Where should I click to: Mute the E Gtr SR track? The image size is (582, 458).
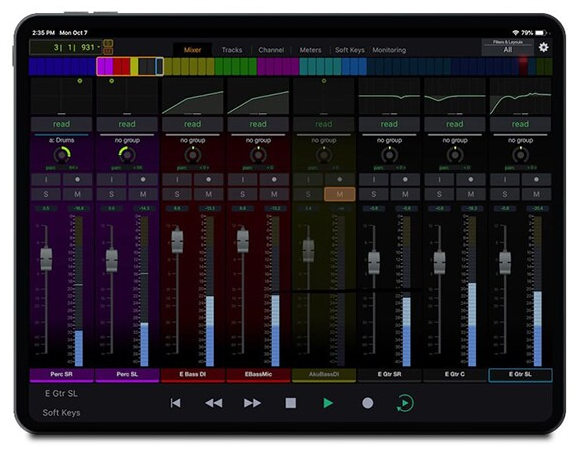[405, 194]
